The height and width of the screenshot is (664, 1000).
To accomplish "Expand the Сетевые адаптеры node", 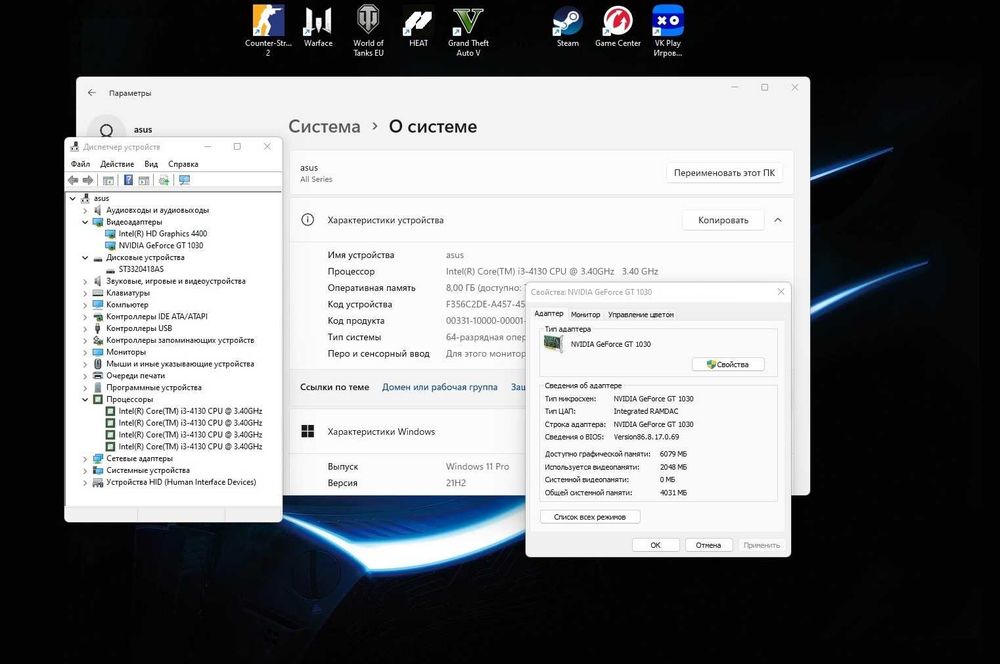I will 85,459.
